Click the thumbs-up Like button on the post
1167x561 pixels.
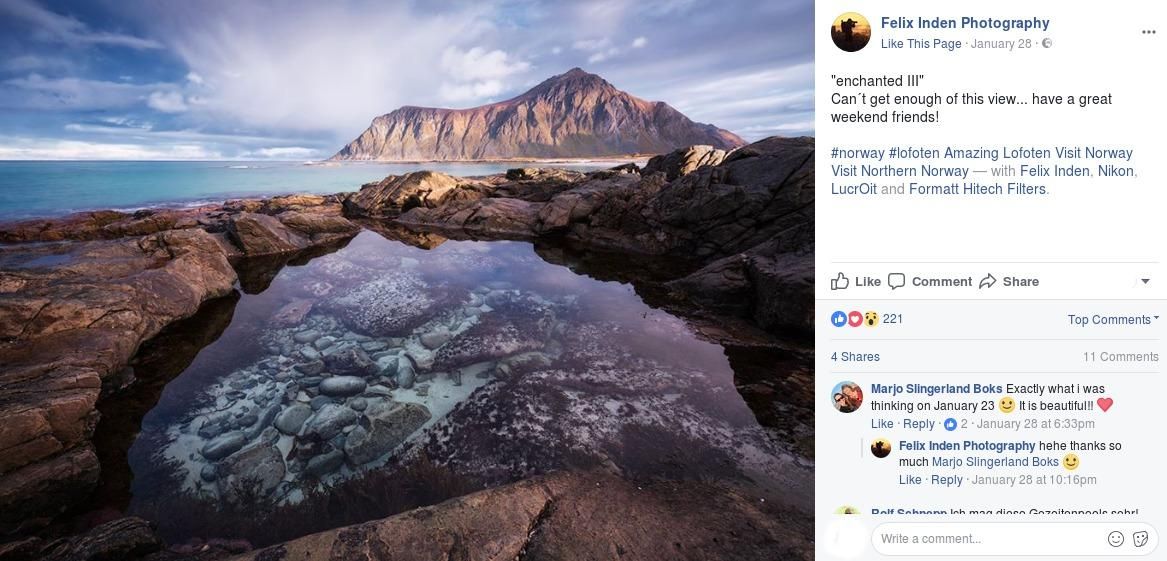tap(856, 282)
